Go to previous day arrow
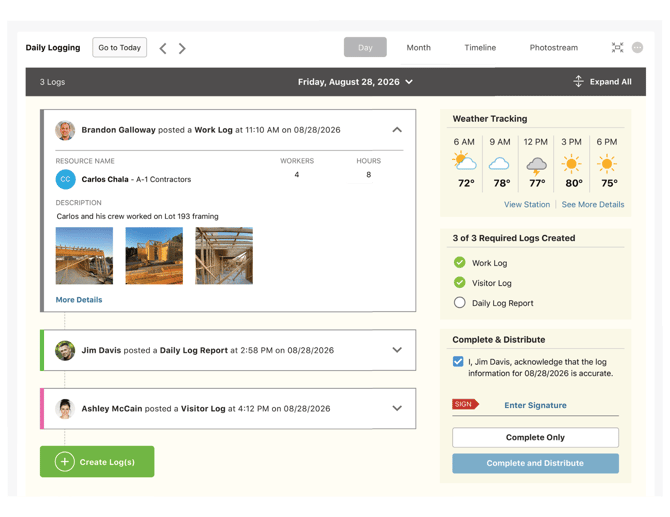 163,48
